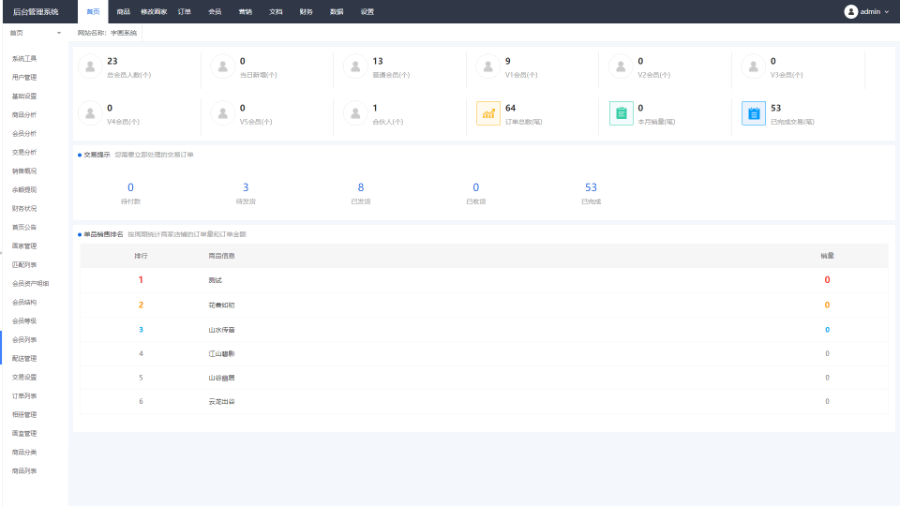Open 商品列表 in the sidebar
900x506 pixels.
coord(24,471)
